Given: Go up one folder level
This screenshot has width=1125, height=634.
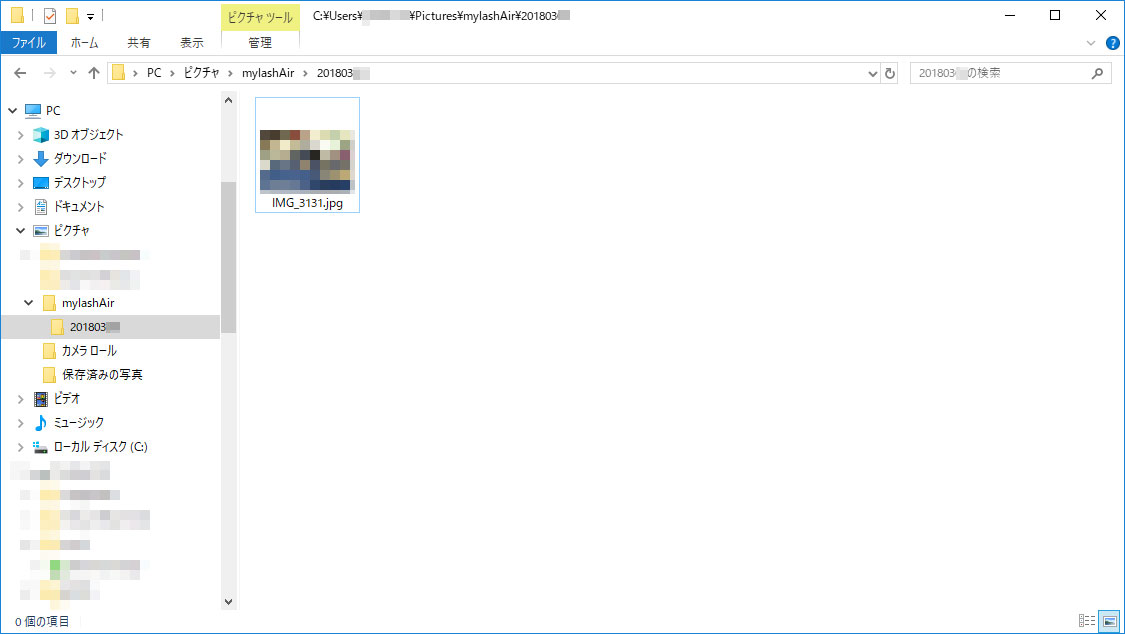Looking at the screenshot, I should pos(94,73).
